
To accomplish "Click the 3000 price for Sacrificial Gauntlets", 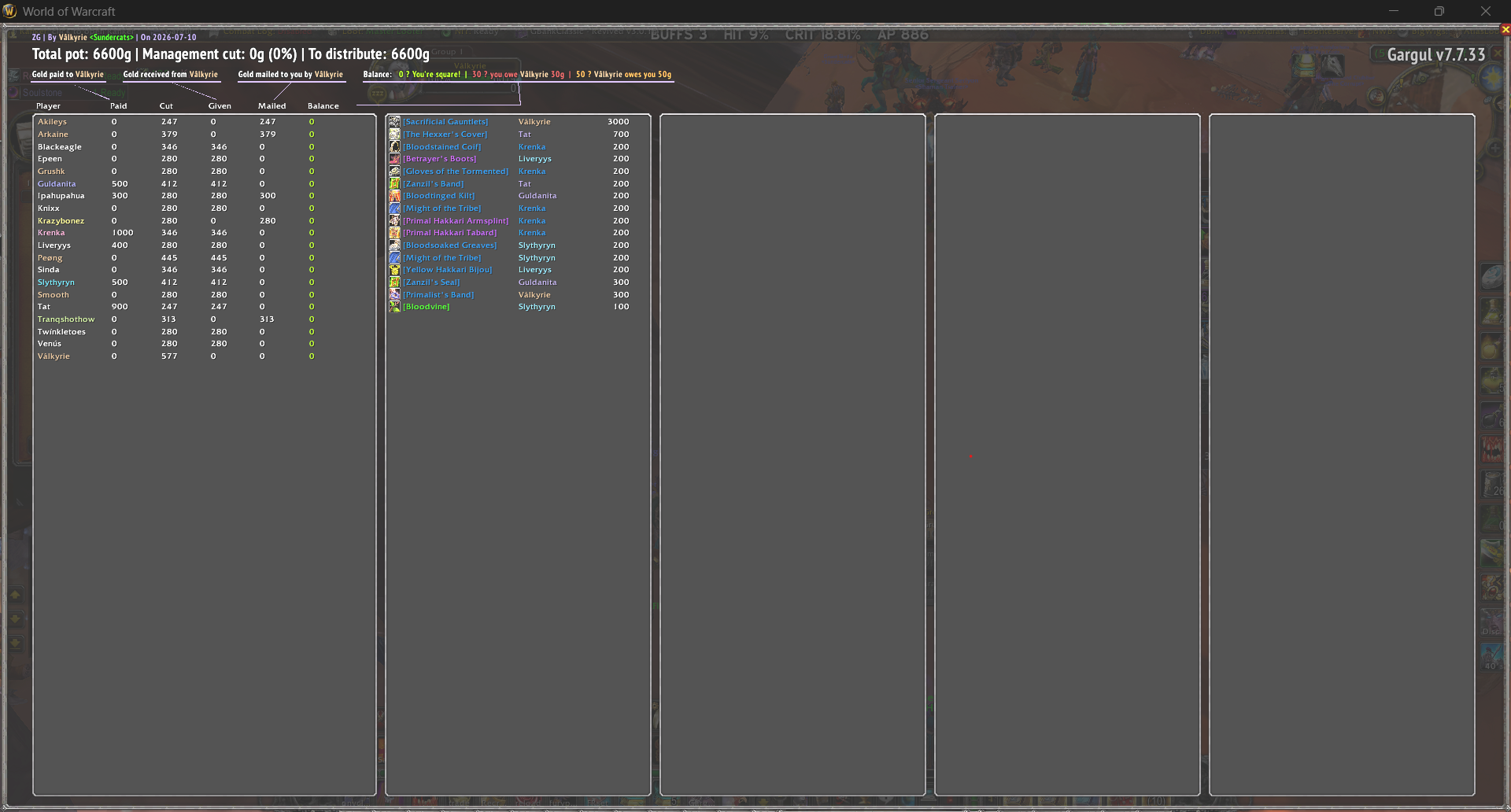I will [x=619, y=122].
